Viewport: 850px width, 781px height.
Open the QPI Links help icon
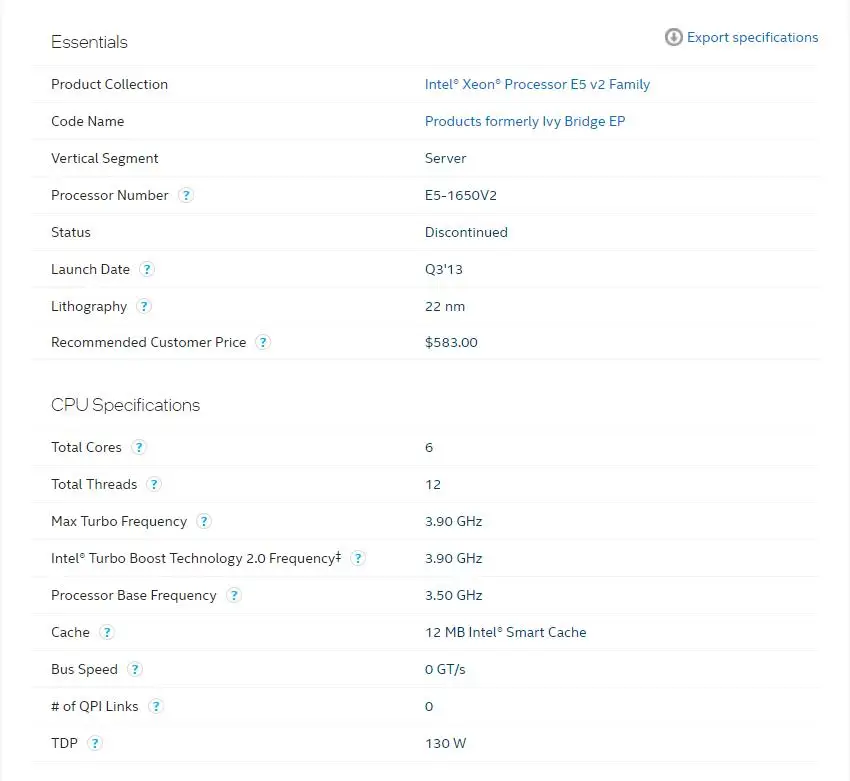156,706
